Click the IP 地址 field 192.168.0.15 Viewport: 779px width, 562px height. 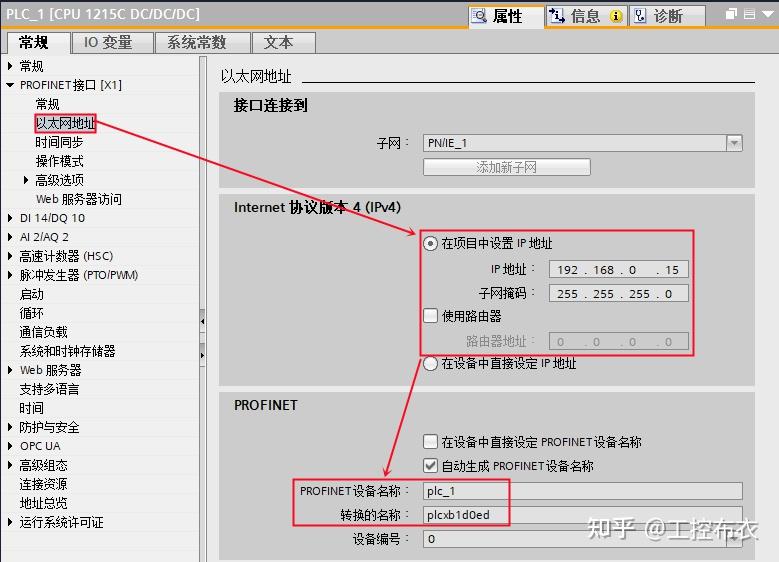[619, 270]
